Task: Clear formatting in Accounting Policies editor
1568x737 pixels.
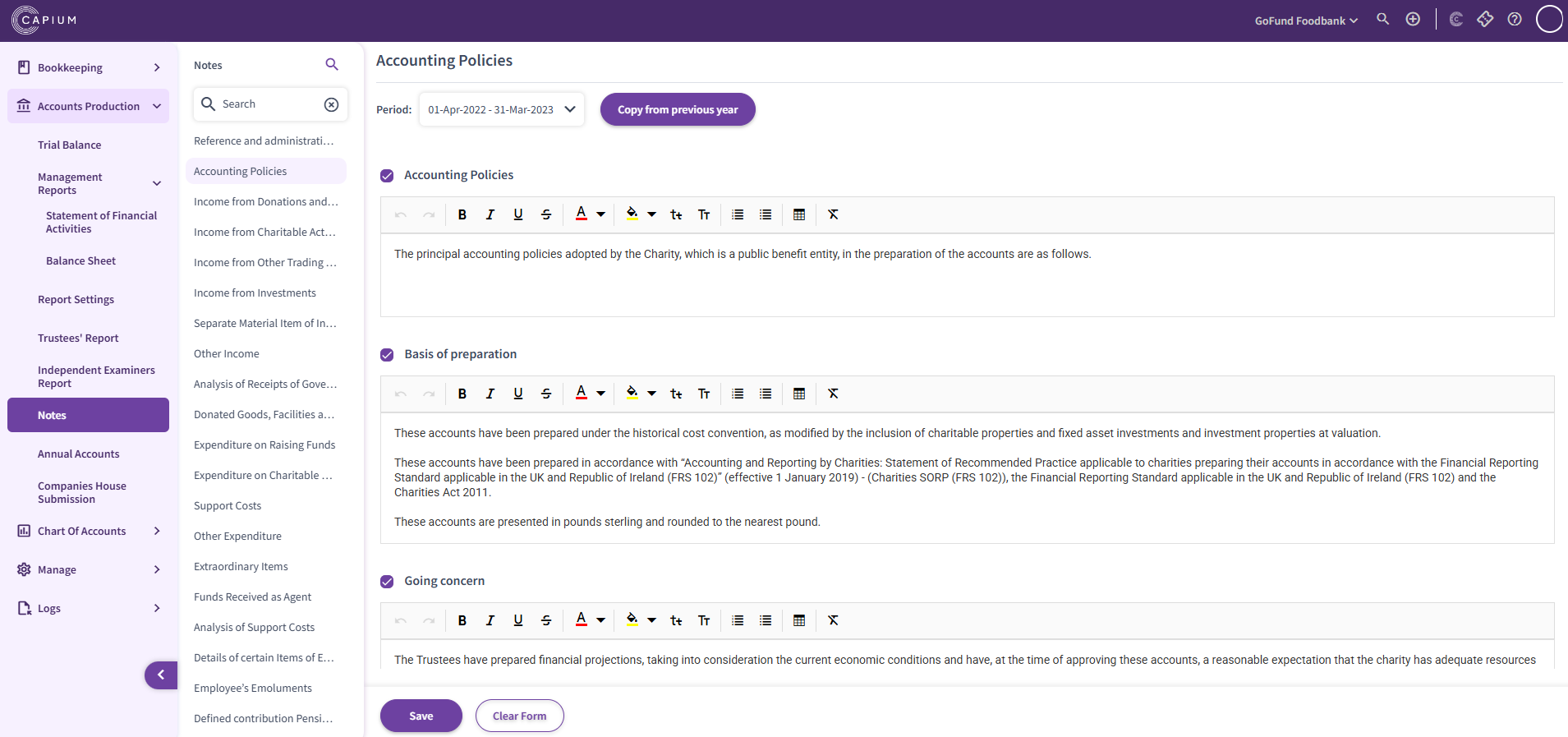Action: point(833,214)
